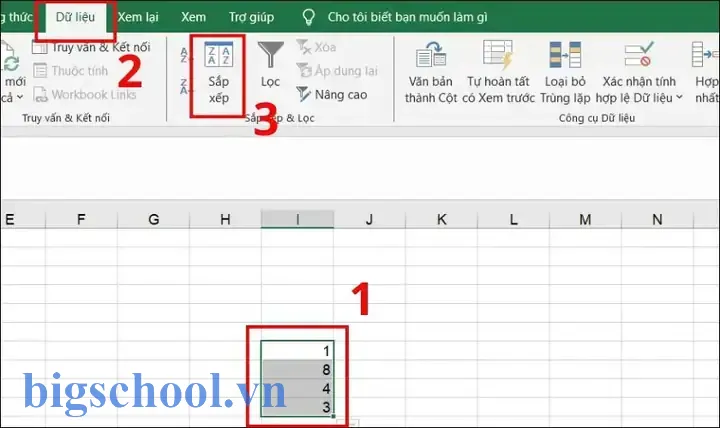The height and width of the screenshot is (428, 720).
Task: Click Tự hoàn tất có Xem trước
Action: pos(498,73)
